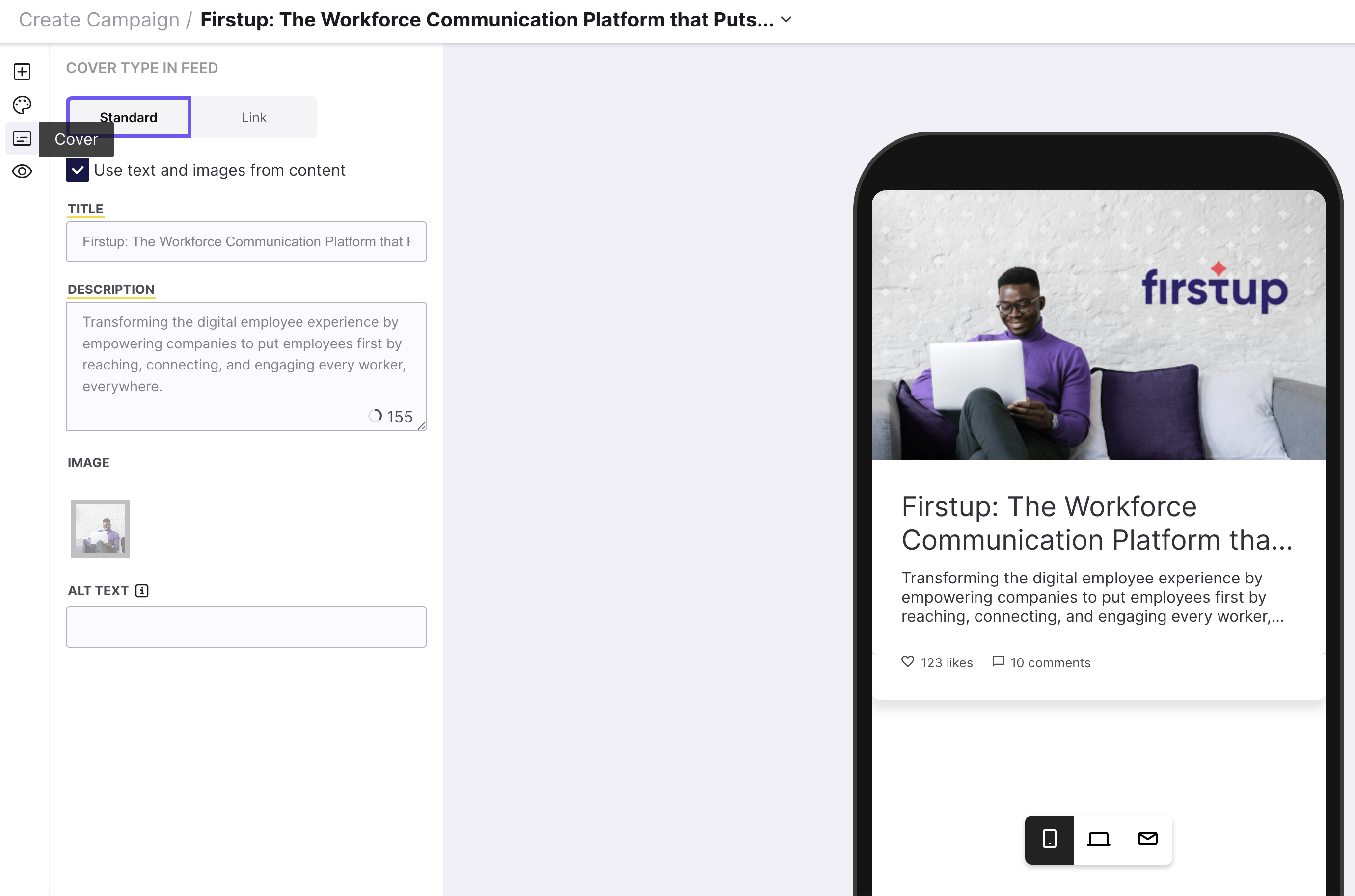Image resolution: width=1355 pixels, height=896 pixels.
Task: Switch preview to laptop desktop view
Action: 1098,839
